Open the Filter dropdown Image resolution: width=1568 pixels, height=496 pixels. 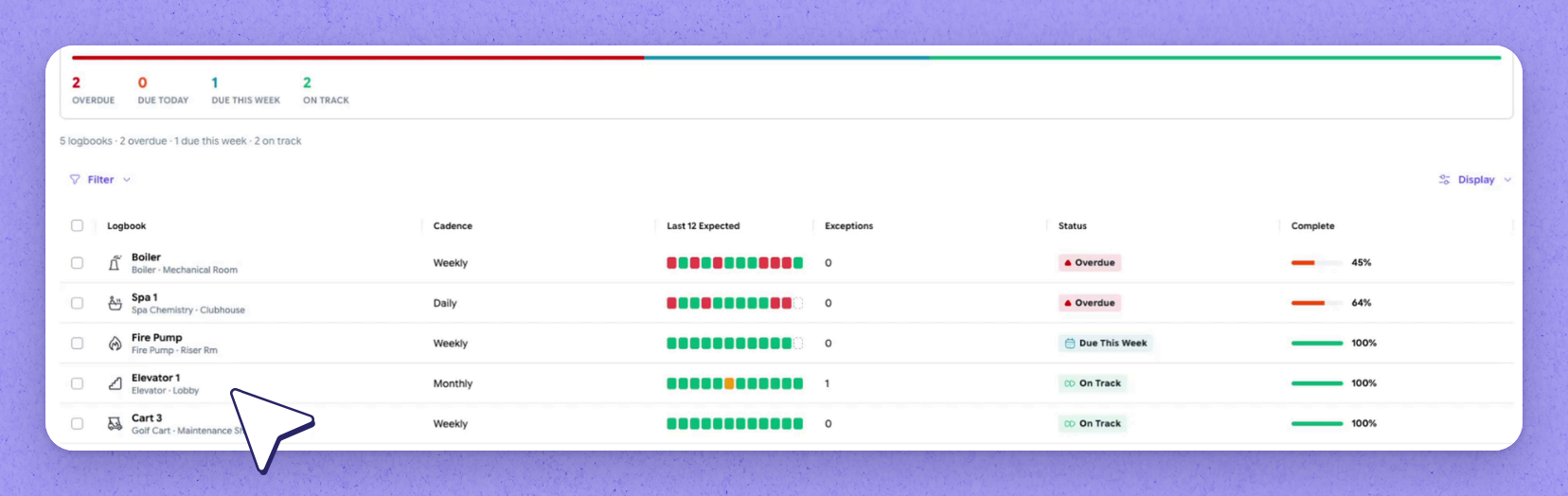(x=99, y=180)
